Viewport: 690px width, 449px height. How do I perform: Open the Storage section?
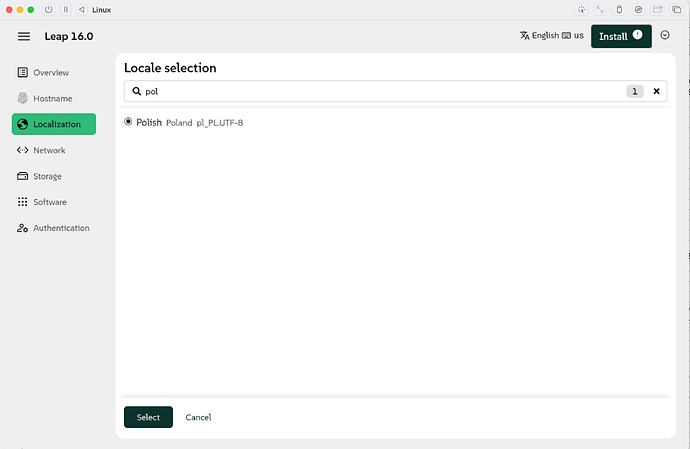[47, 176]
